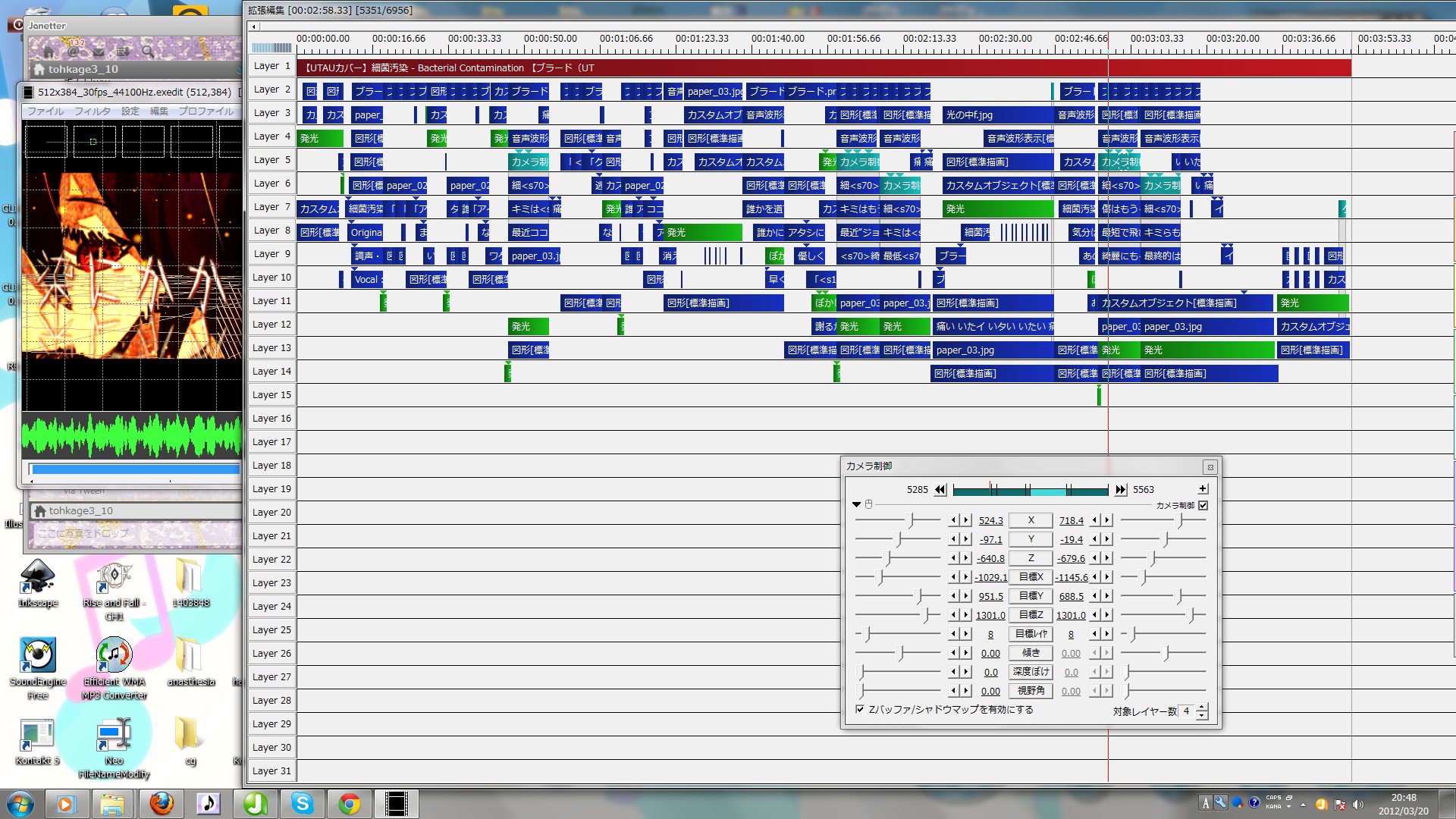
Task: Open ファイル menu in AviUtl window
Action: pyautogui.click(x=45, y=111)
